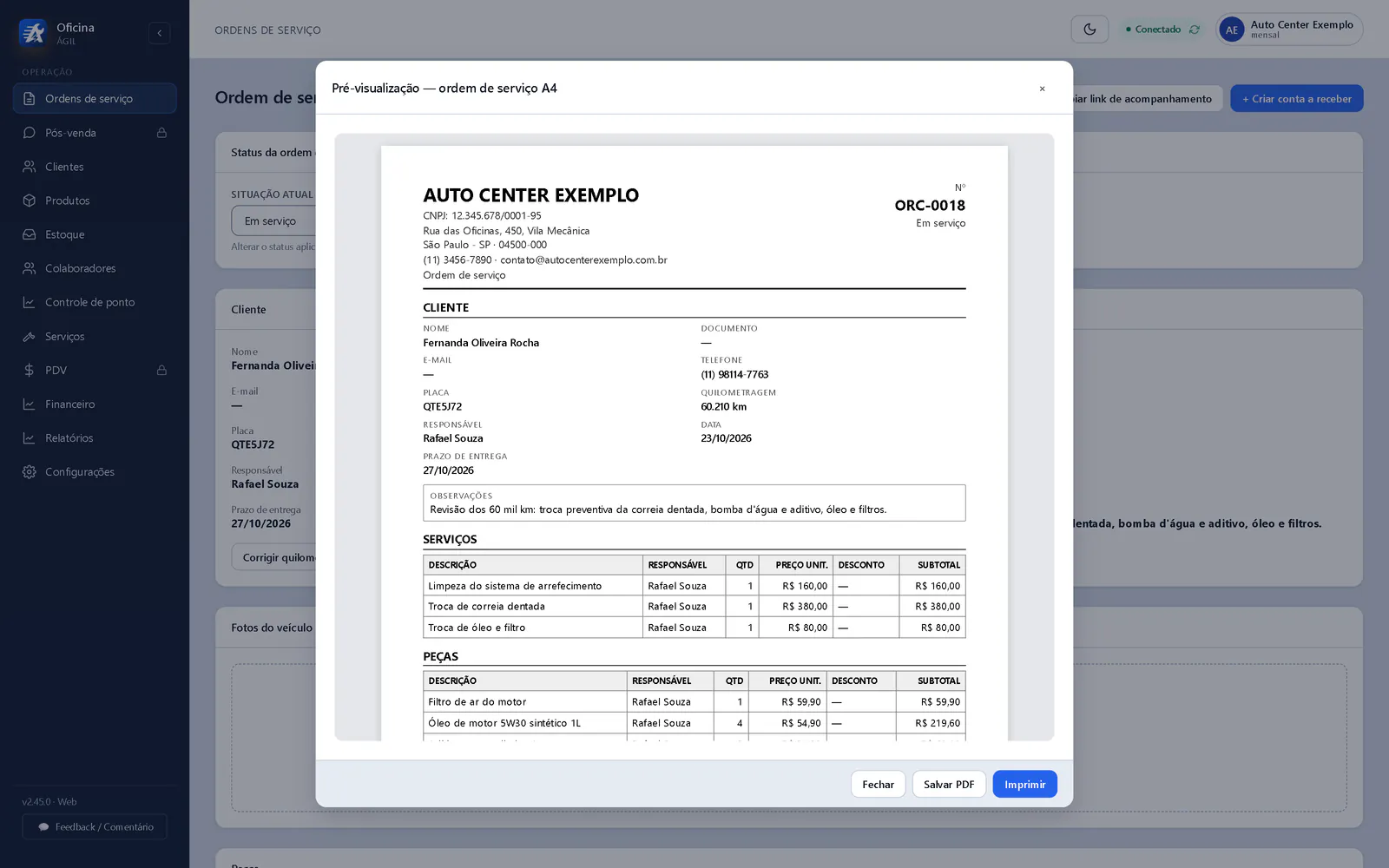Go to Clientes in the sidebar
This screenshot has width=1389, height=868.
95,167
